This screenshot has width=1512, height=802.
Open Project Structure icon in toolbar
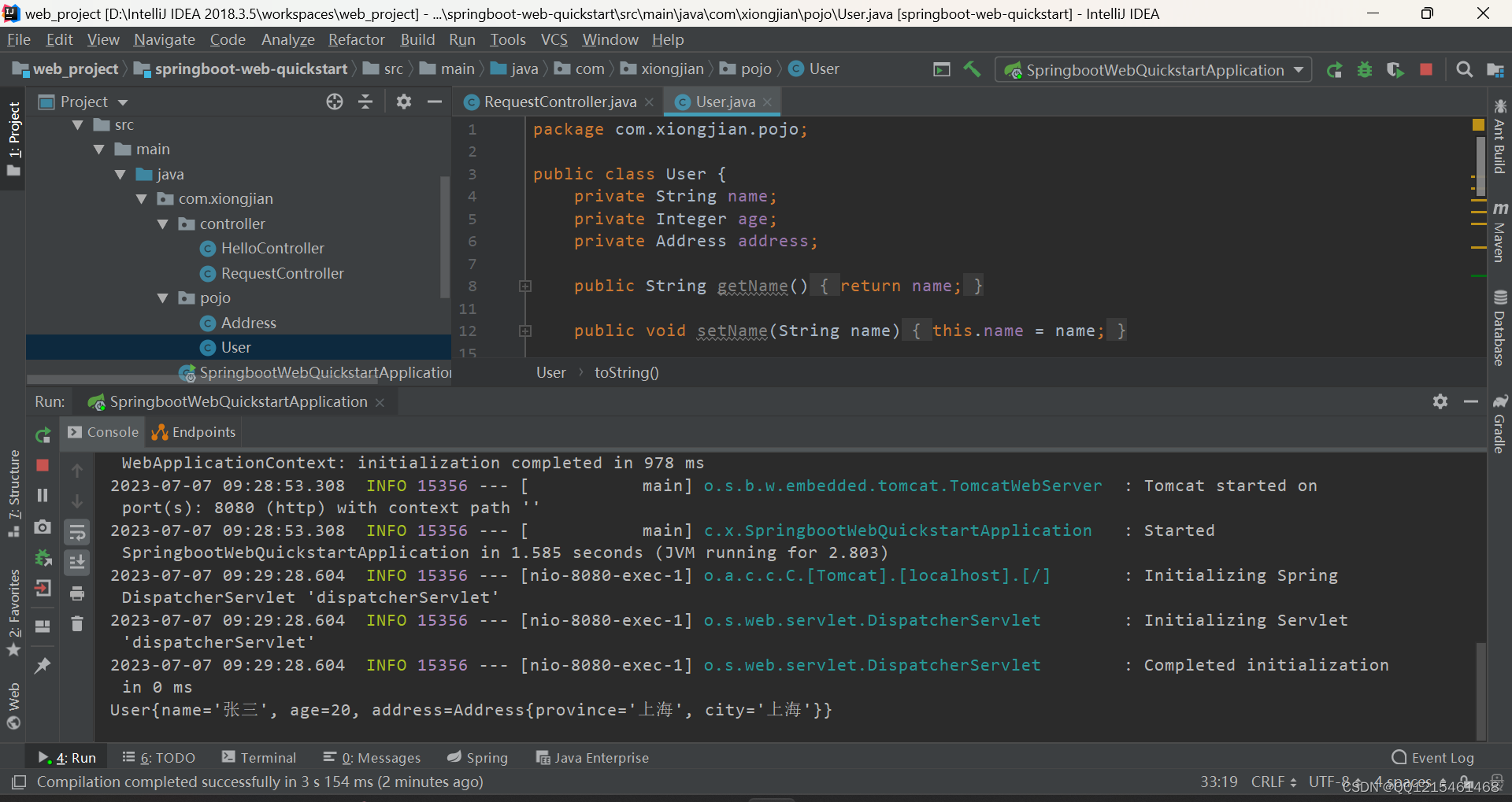pyautogui.click(x=1495, y=70)
